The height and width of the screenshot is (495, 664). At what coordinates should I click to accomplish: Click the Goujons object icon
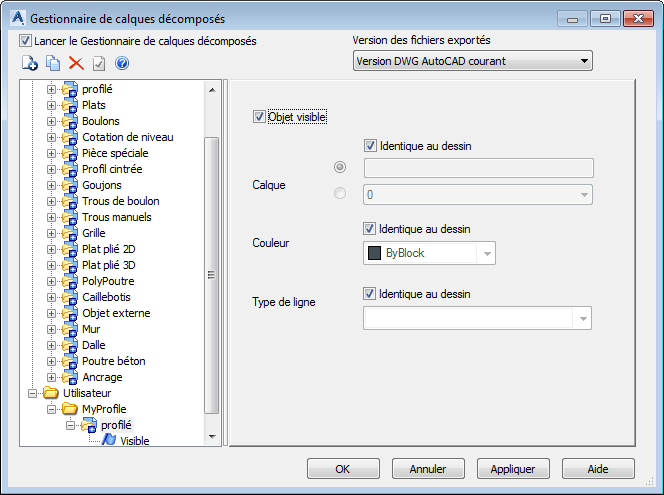pos(70,185)
